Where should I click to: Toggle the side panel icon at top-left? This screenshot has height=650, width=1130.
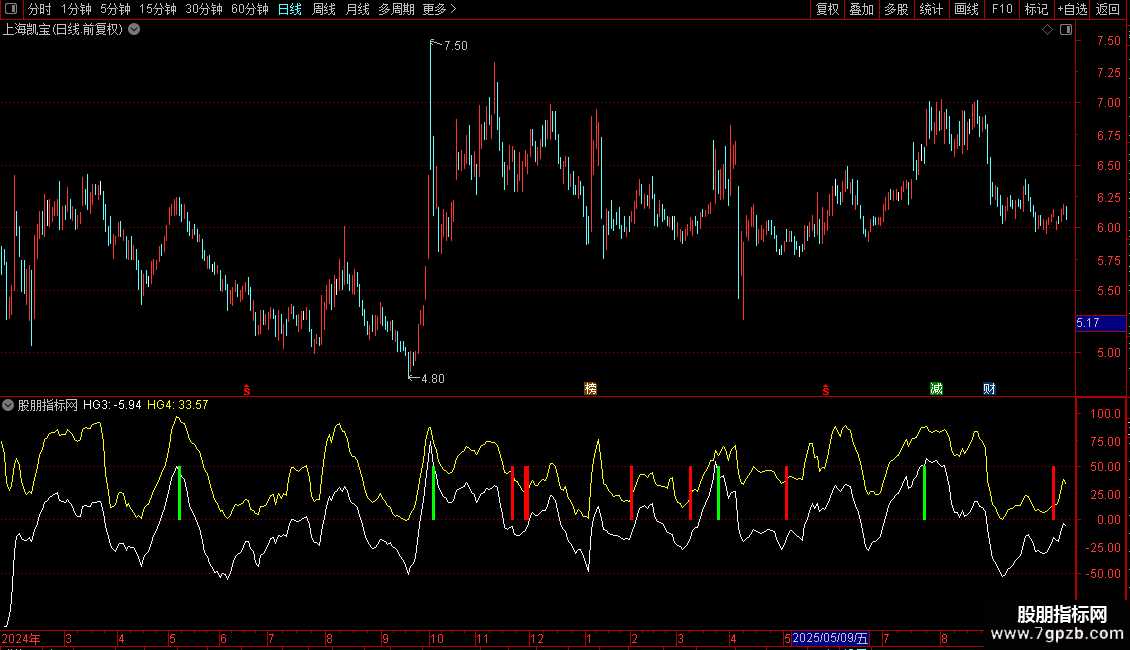pyautogui.click(x=11, y=9)
